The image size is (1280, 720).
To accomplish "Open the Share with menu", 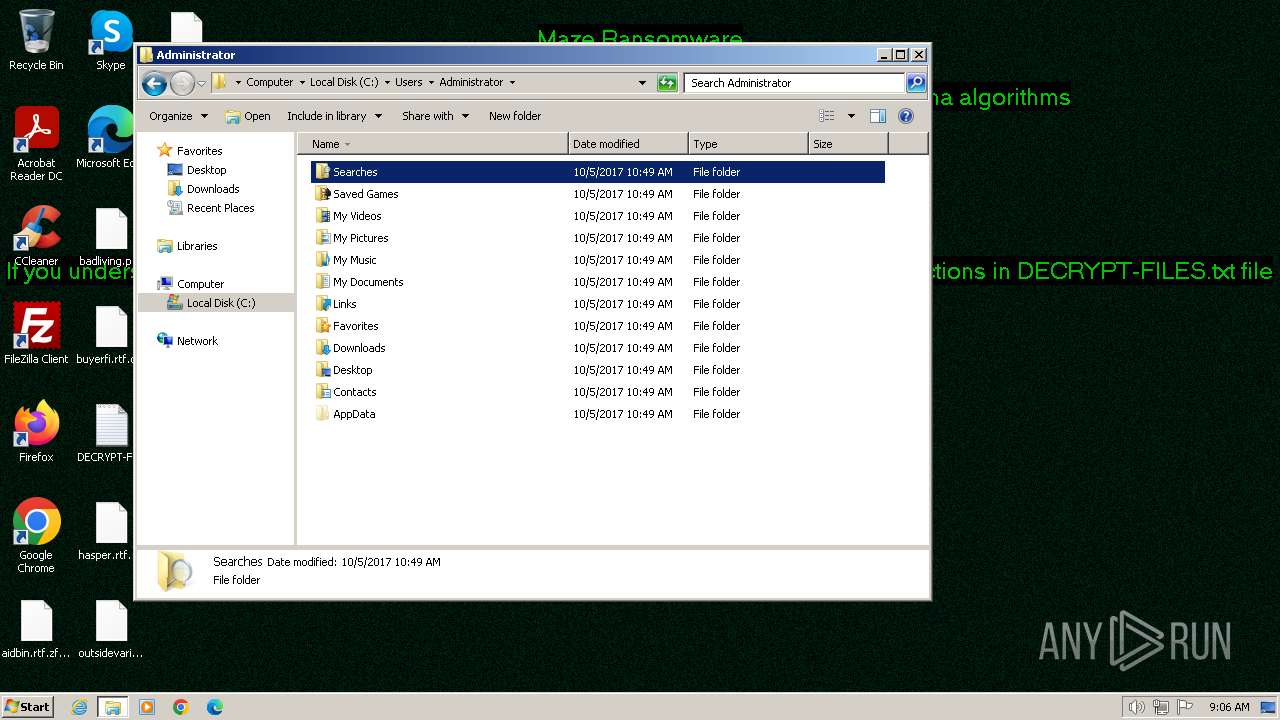I will pos(435,116).
